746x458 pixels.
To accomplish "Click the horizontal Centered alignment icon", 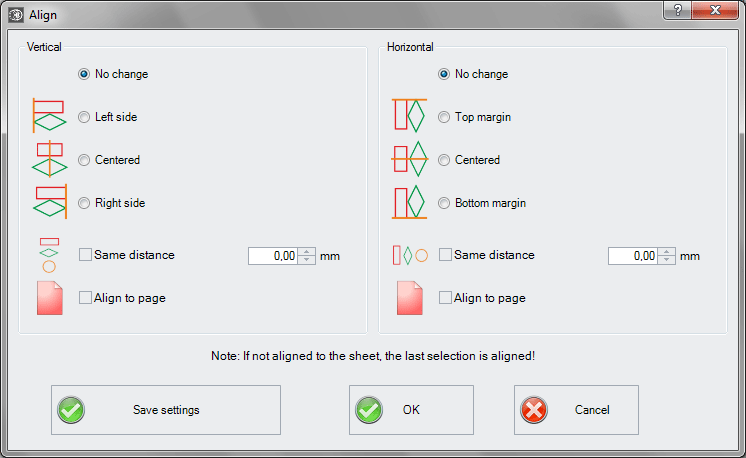I will click(x=409, y=159).
